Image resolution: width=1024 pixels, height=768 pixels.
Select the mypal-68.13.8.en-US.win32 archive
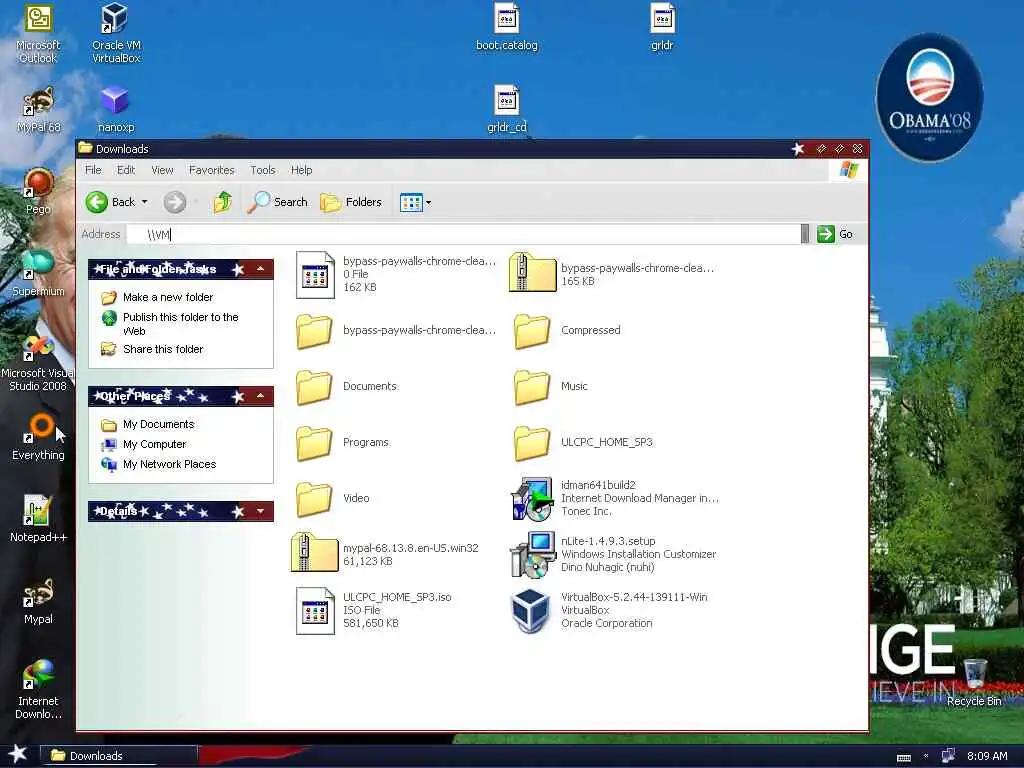pyautogui.click(x=385, y=554)
